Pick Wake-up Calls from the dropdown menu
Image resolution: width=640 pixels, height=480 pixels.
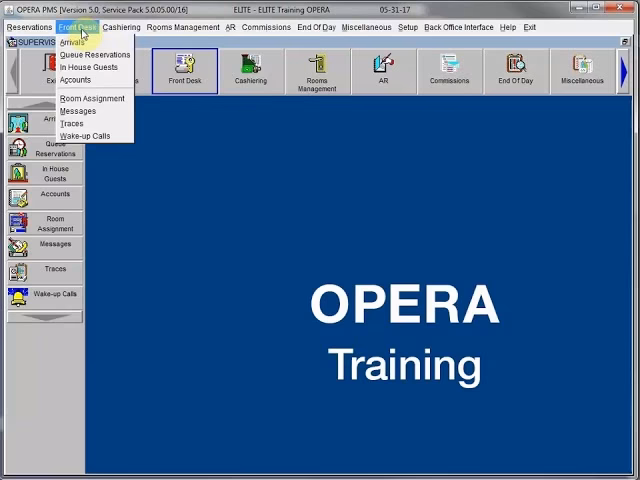point(85,136)
